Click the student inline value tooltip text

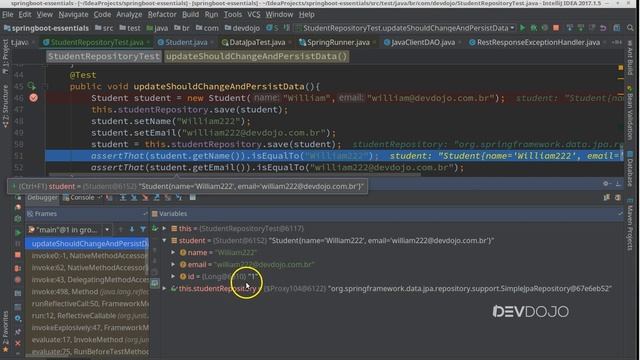[188, 187]
